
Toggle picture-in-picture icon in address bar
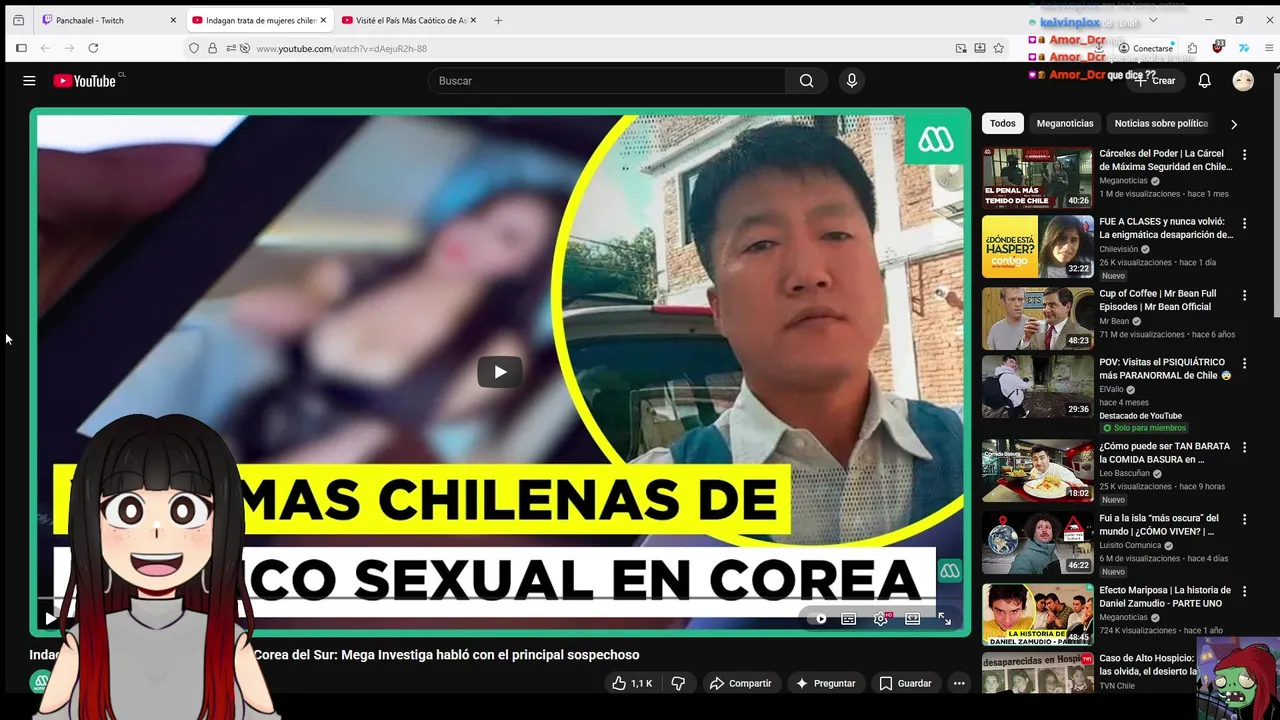(x=961, y=48)
